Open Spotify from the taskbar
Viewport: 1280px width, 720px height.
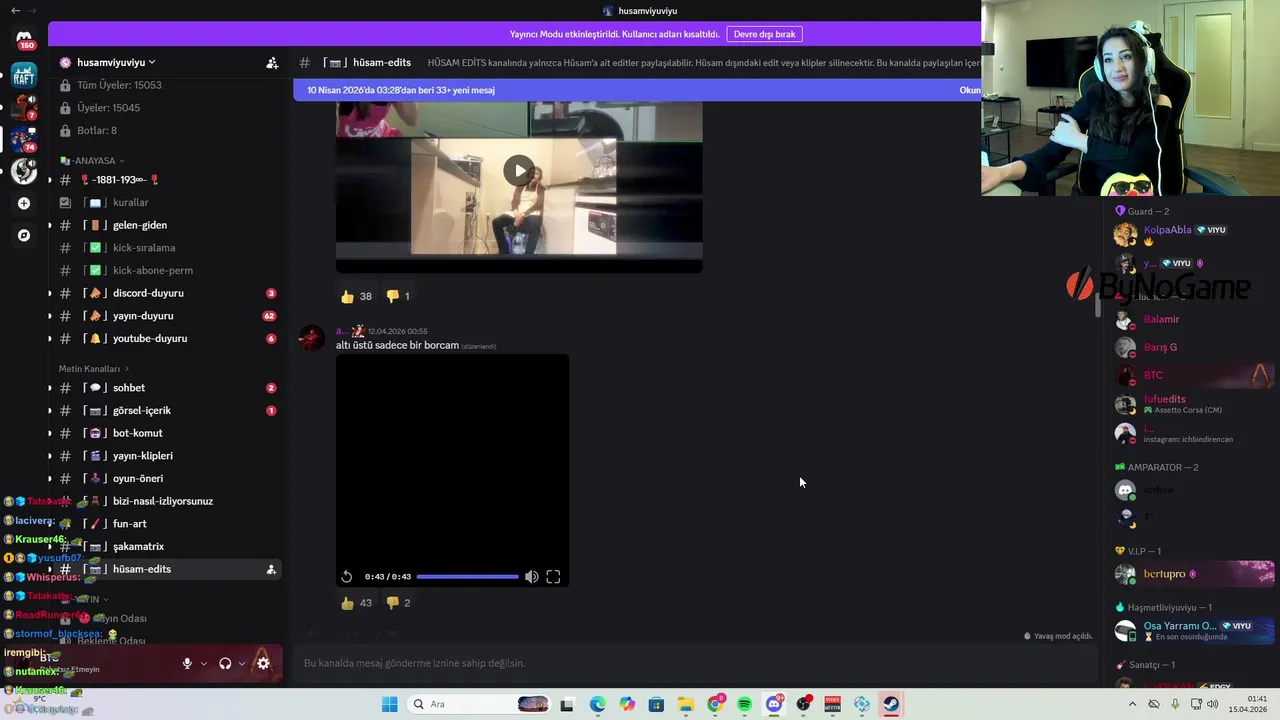point(744,704)
